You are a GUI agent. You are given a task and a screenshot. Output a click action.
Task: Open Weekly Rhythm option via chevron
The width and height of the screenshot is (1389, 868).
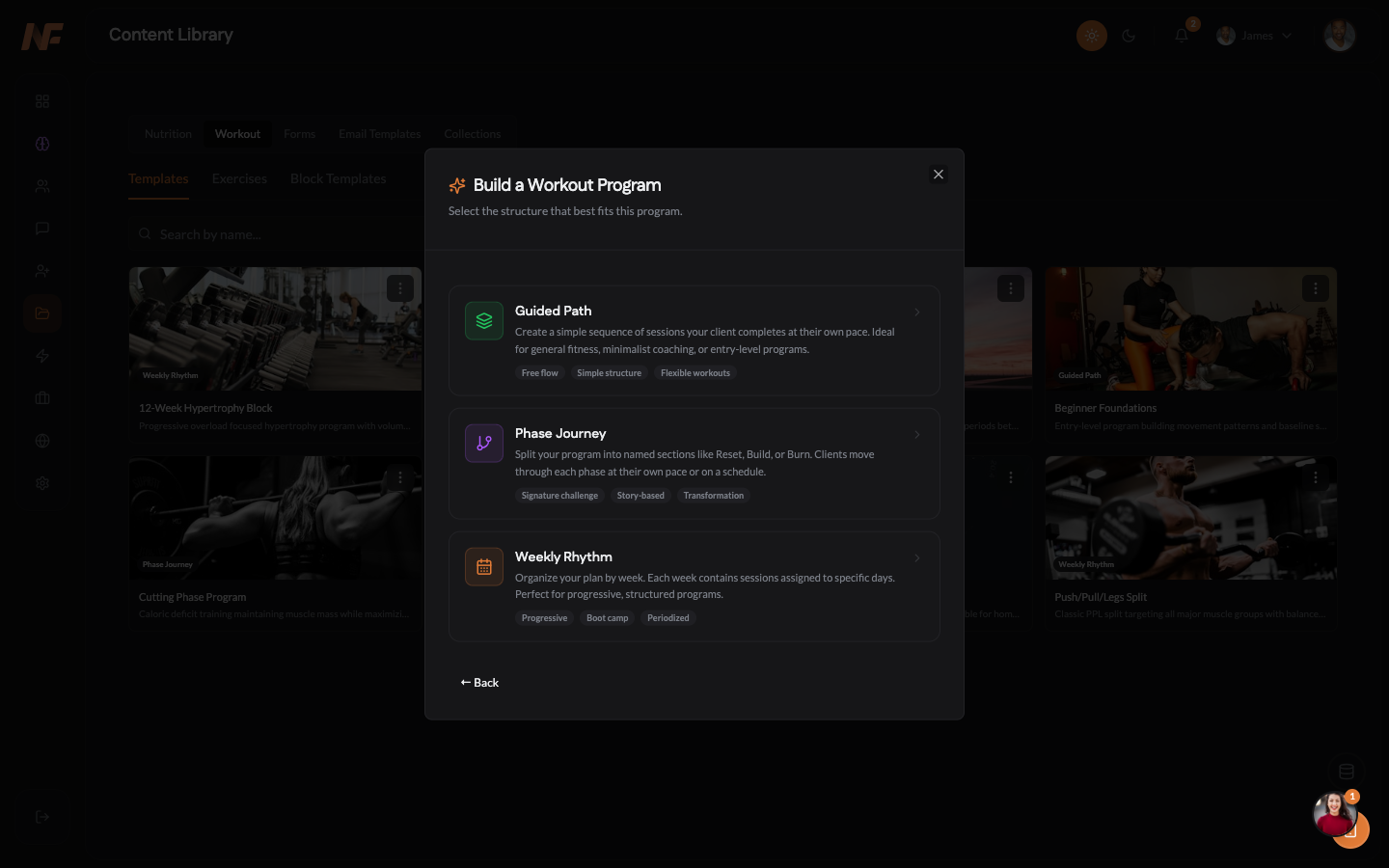coord(917,558)
